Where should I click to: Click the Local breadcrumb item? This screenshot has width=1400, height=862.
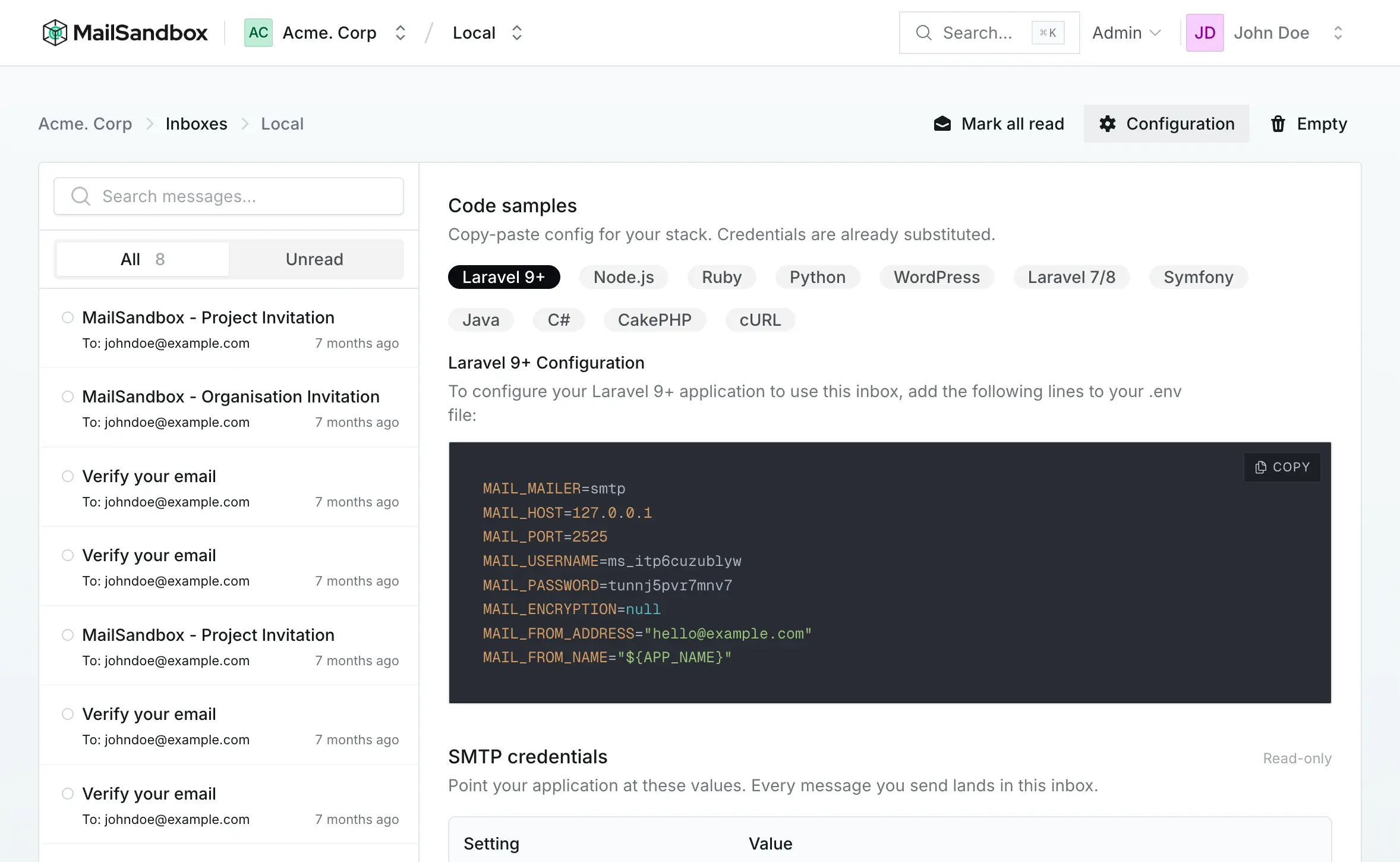(282, 124)
